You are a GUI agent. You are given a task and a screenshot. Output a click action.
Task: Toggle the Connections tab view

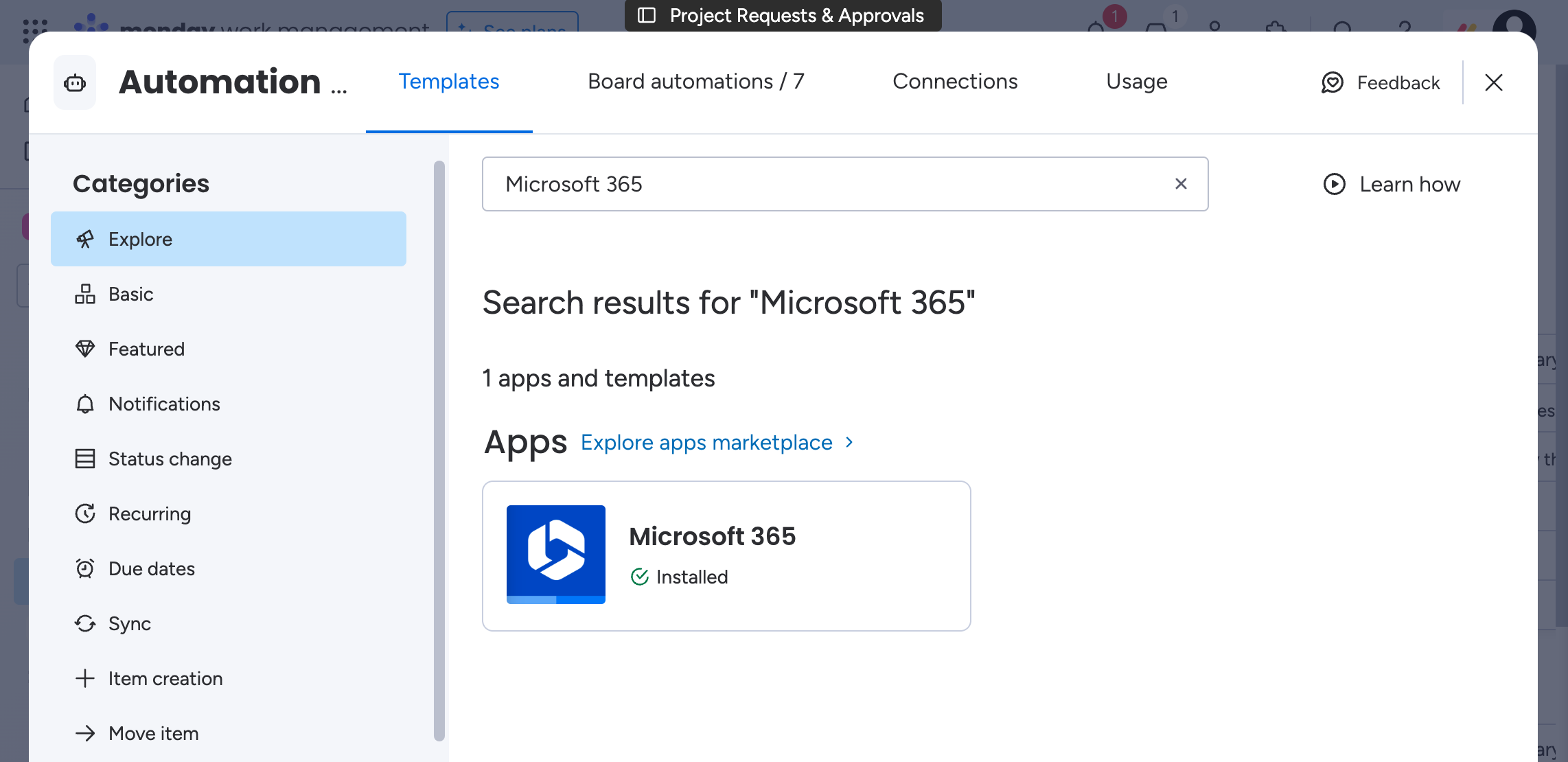[955, 81]
